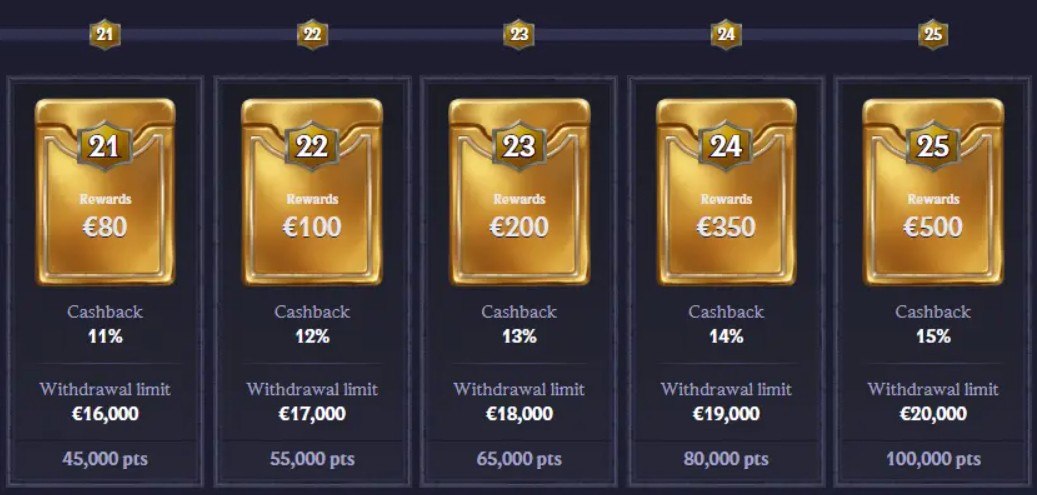Click the level 25 marker on progress bar

(933, 34)
